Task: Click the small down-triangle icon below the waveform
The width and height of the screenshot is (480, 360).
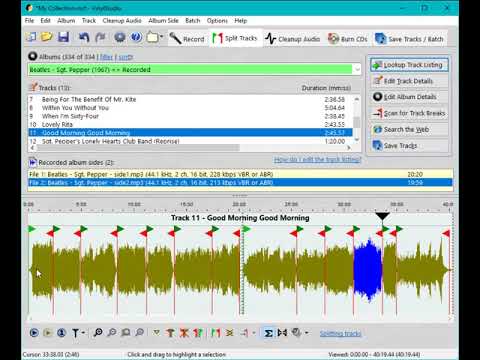Action: click(156, 332)
